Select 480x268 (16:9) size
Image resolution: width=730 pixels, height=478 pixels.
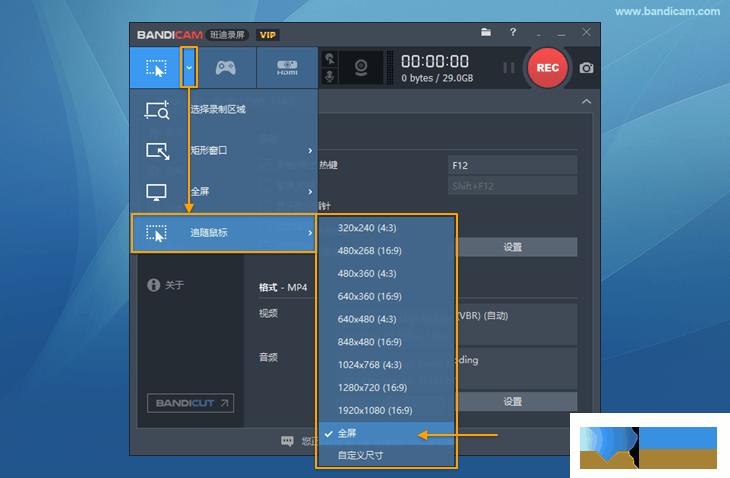tap(386, 250)
